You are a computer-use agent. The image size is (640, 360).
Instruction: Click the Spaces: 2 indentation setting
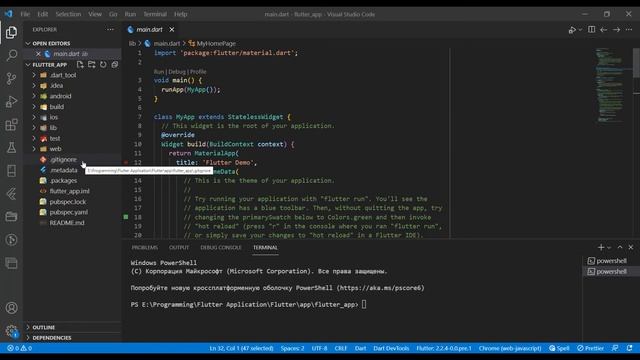pos(292,348)
